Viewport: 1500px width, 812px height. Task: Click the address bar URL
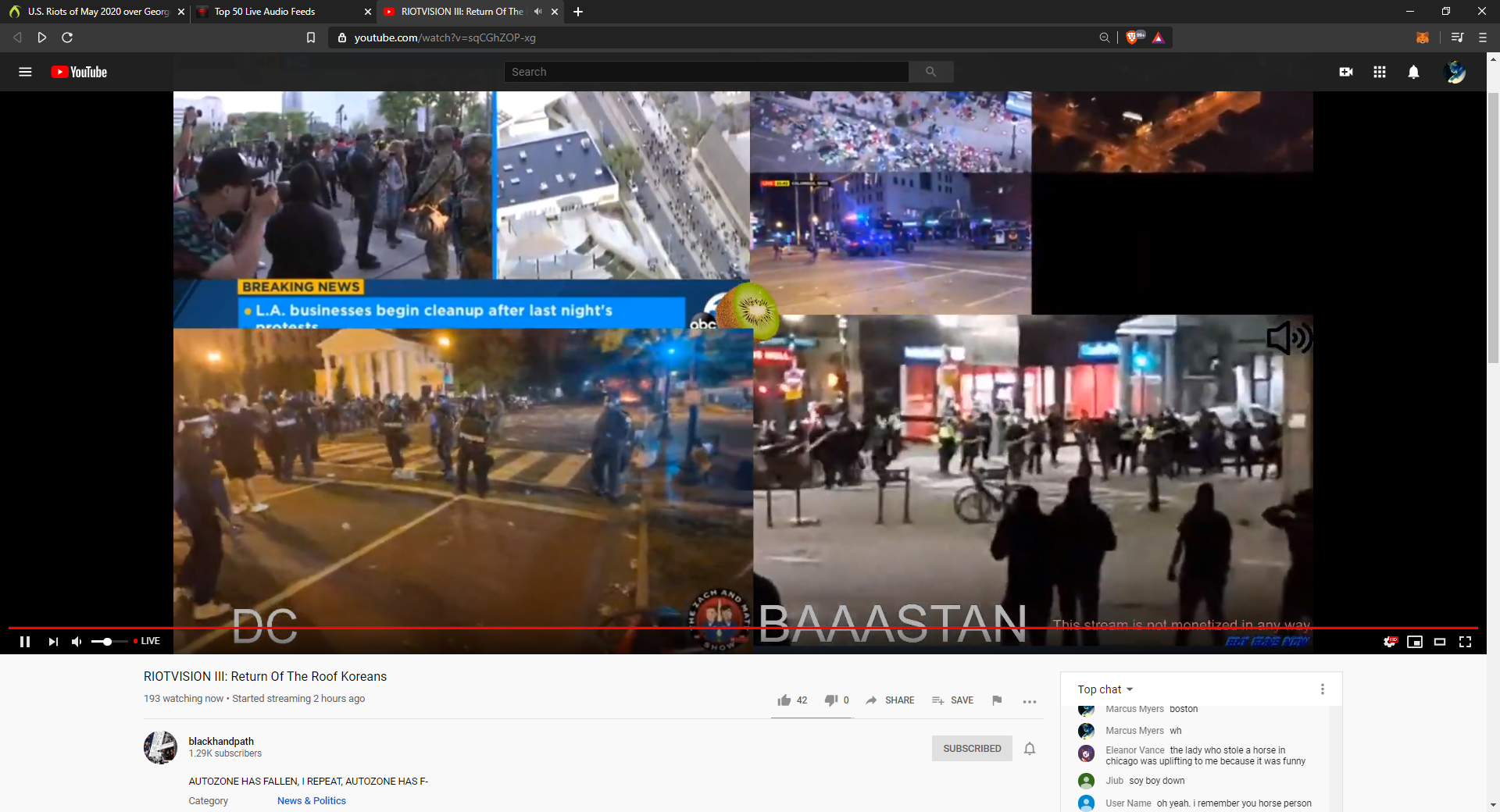click(x=445, y=37)
